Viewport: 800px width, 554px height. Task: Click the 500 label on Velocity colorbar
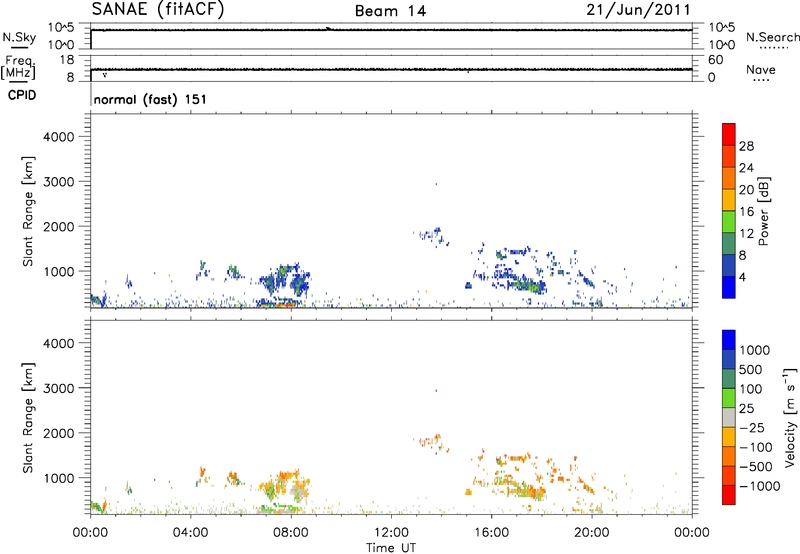click(x=751, y=369)
